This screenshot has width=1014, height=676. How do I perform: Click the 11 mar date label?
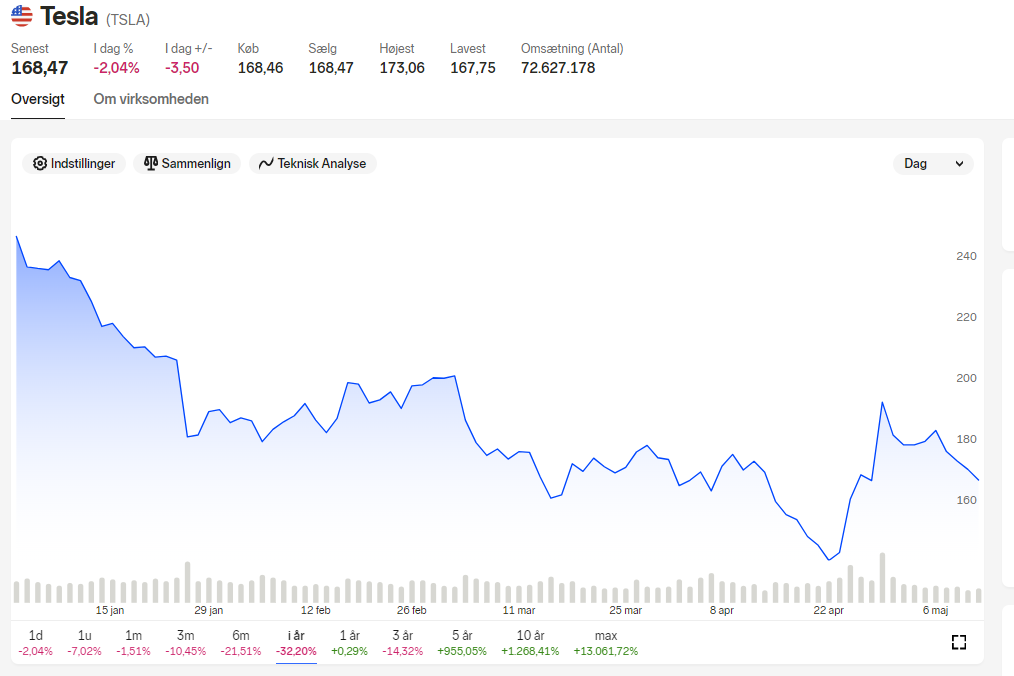point(519,610)
